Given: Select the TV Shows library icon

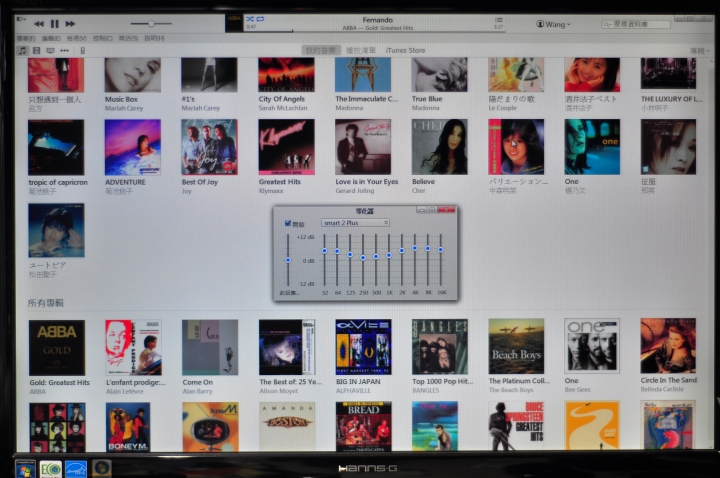Looking at the screenshot, I should pyautogui.click(x=50, y=51).
